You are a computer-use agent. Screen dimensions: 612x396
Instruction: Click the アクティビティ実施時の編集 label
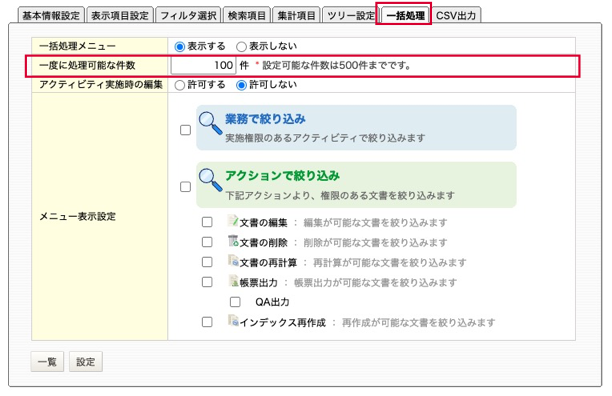(x=101, y=85)
